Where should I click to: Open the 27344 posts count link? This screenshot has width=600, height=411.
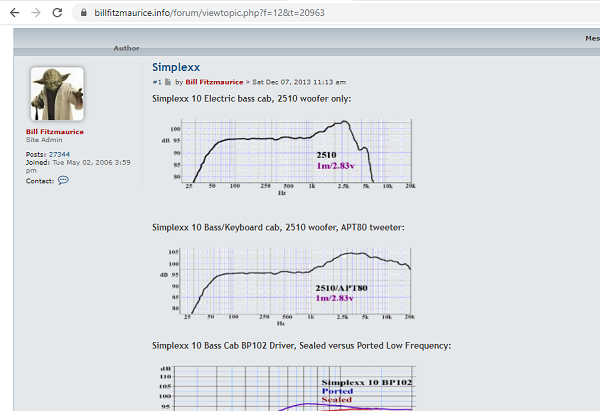(59, 155)
